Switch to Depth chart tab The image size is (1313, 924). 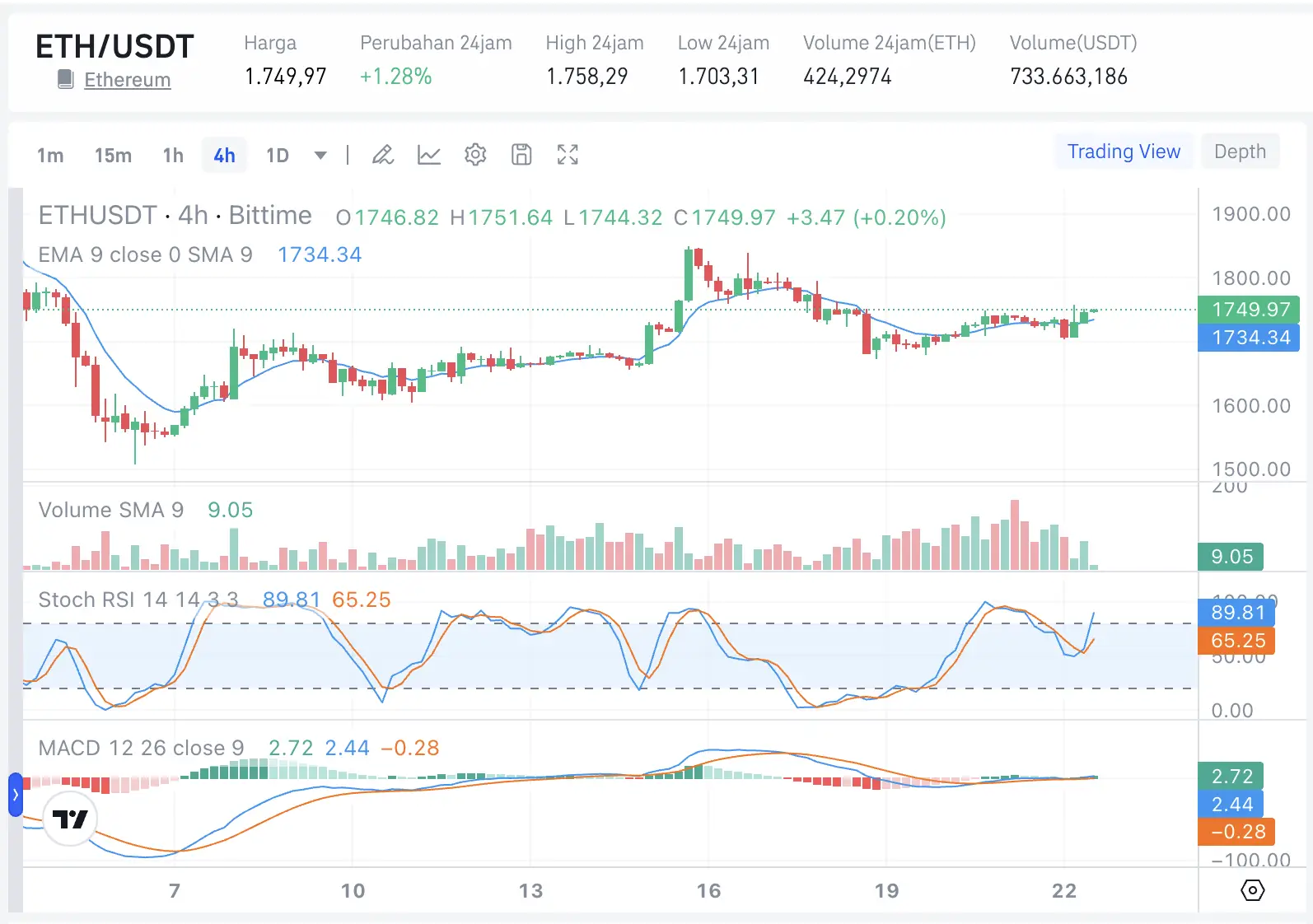click(1240, 152)
